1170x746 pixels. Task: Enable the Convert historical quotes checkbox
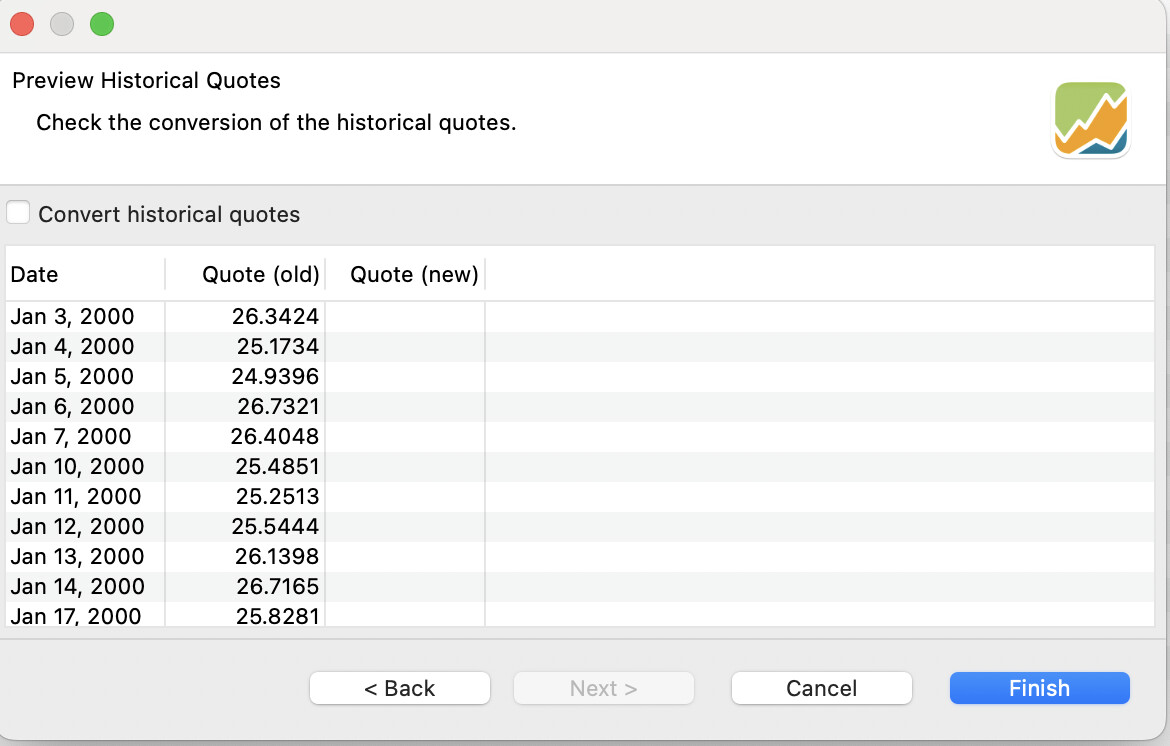coord(19,213)
